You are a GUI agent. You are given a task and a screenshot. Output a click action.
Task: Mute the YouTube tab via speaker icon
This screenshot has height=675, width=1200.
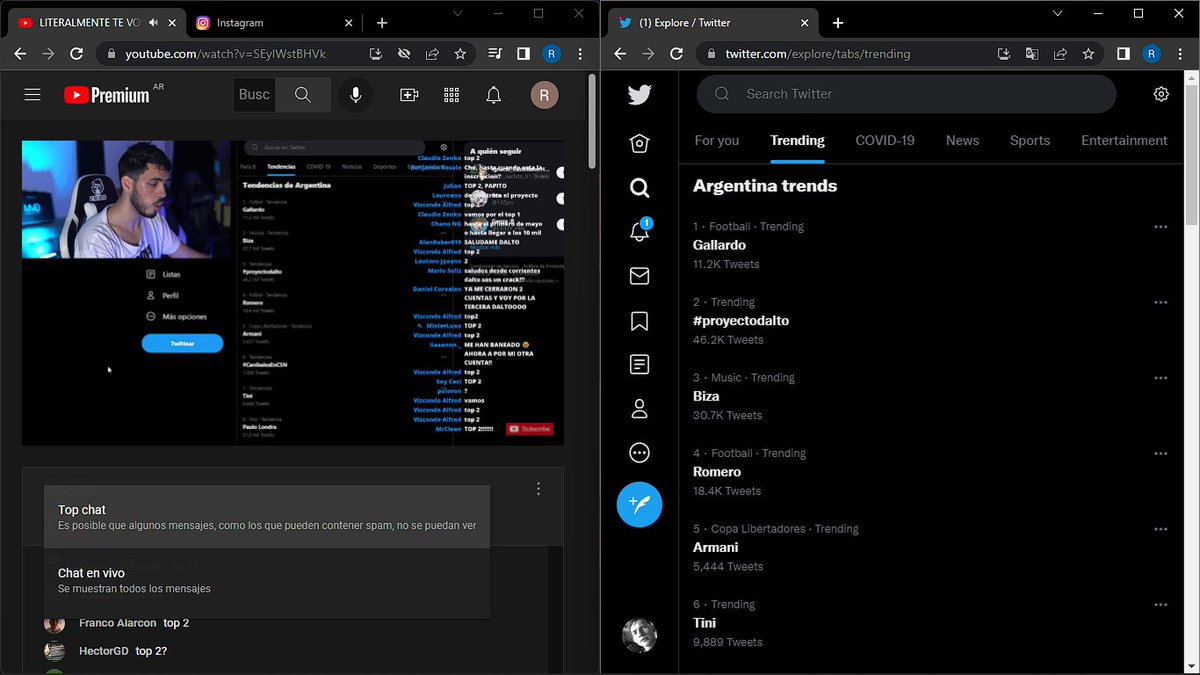[x=153, y=22]
